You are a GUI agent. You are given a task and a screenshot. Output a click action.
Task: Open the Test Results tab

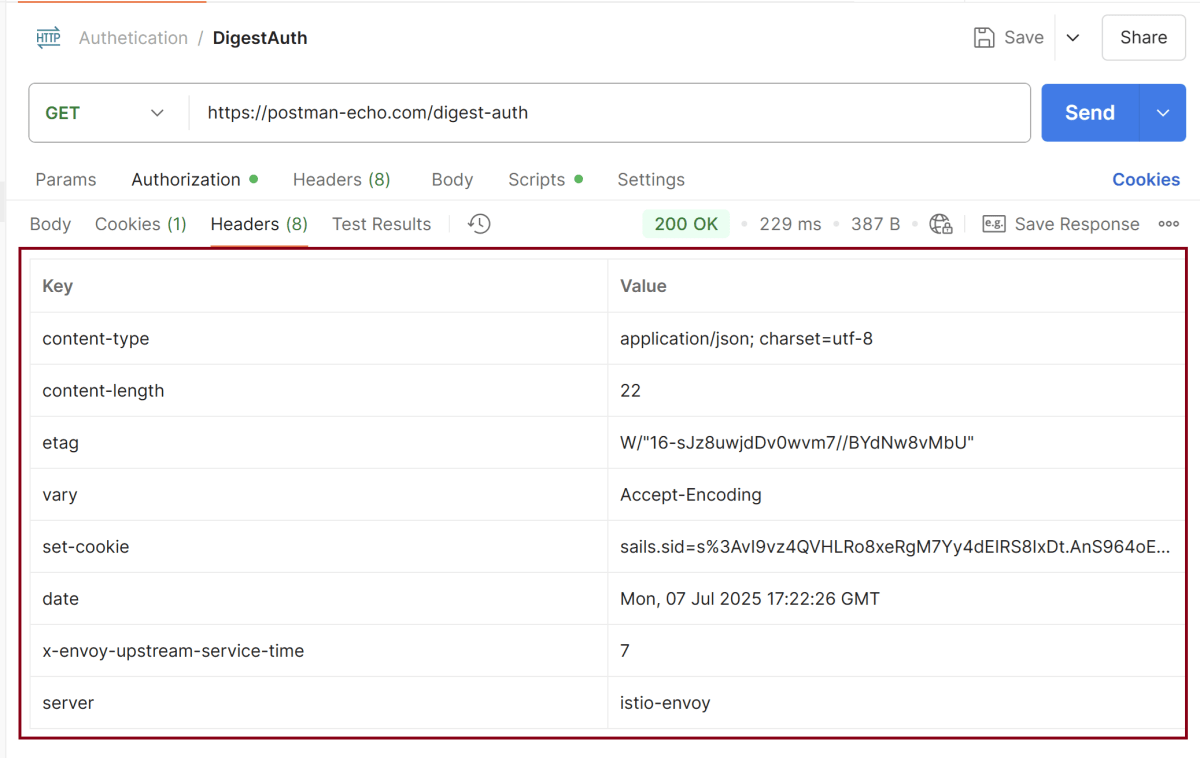click(x=381, y=224)
